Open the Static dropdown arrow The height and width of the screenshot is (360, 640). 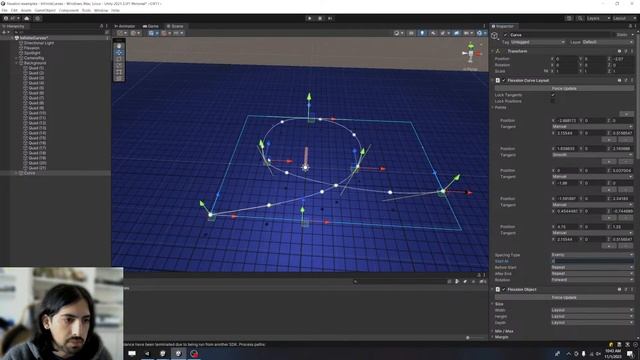(632, 35)
